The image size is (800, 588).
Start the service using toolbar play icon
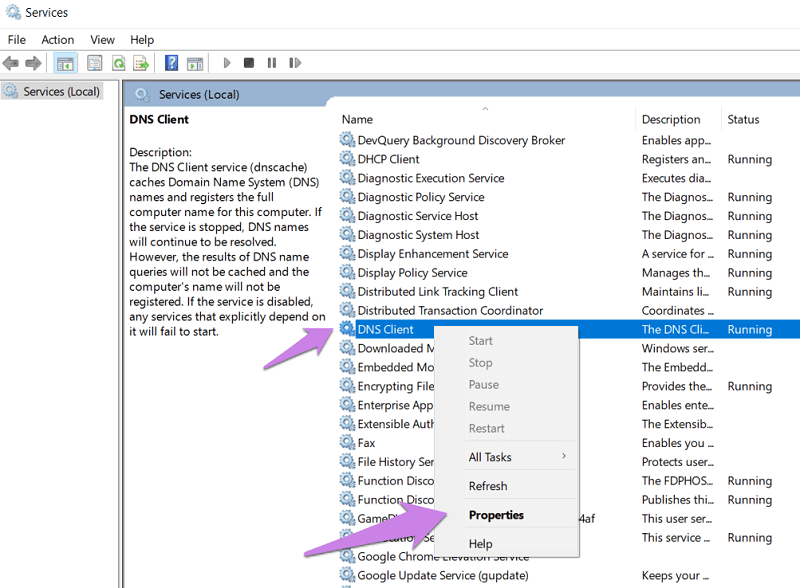pyautogui.click(x=226, y=62)
